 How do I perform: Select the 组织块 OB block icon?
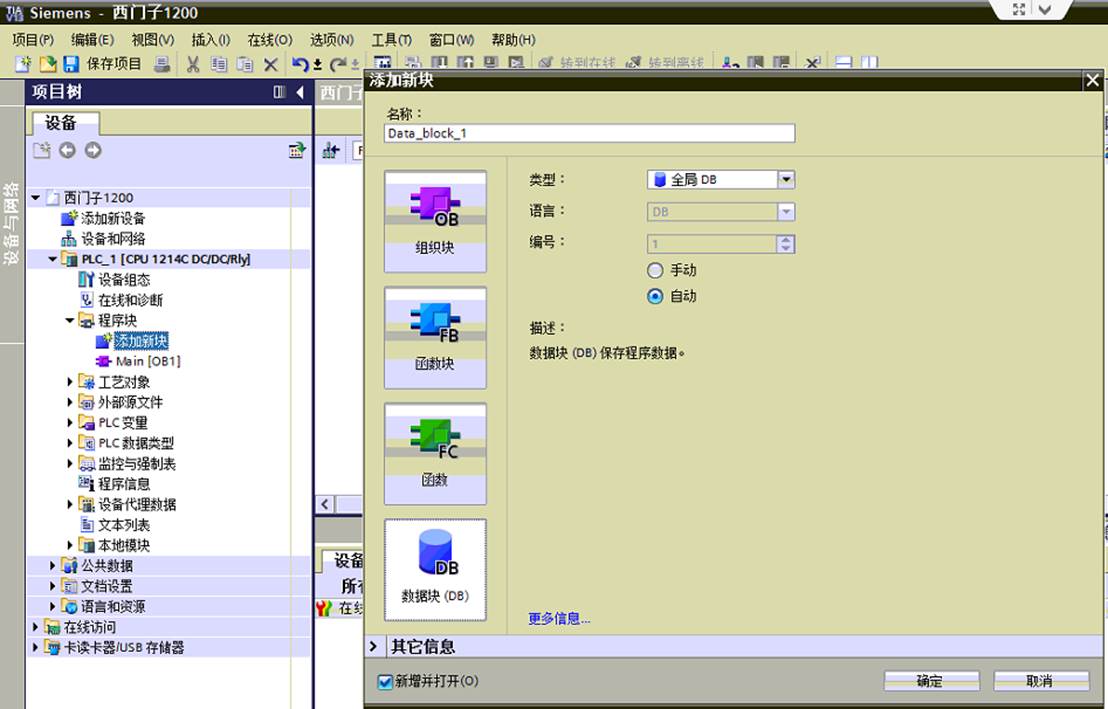click(435, 221)
